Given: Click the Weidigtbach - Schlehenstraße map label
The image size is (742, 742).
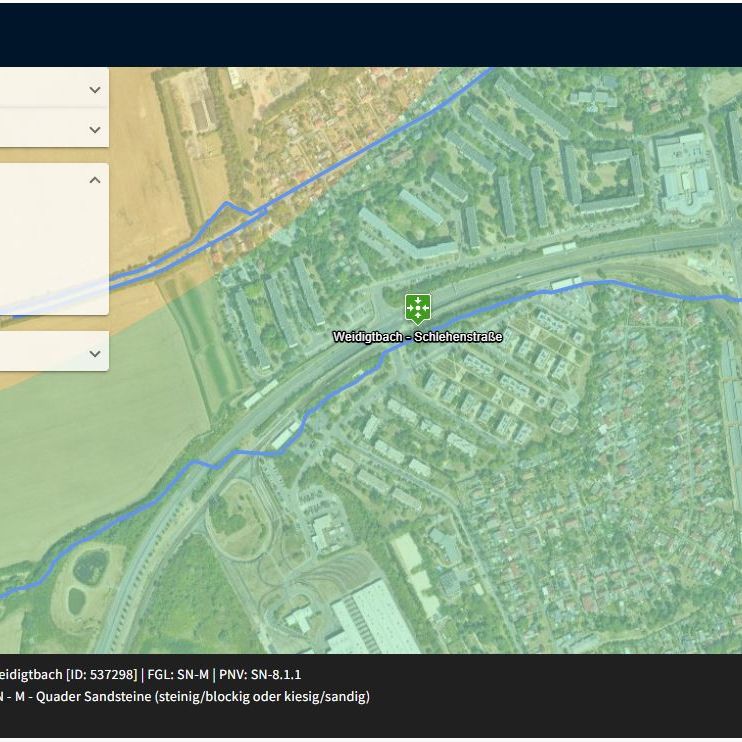Looking at the screenshot, I should (417, 337).
